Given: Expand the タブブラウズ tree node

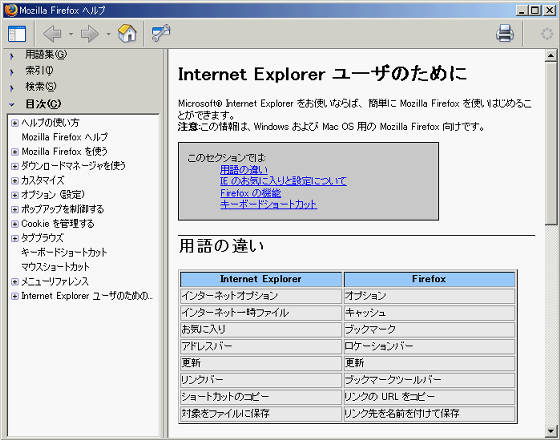Looking at the screenshot, I should (x=15, y=238).
